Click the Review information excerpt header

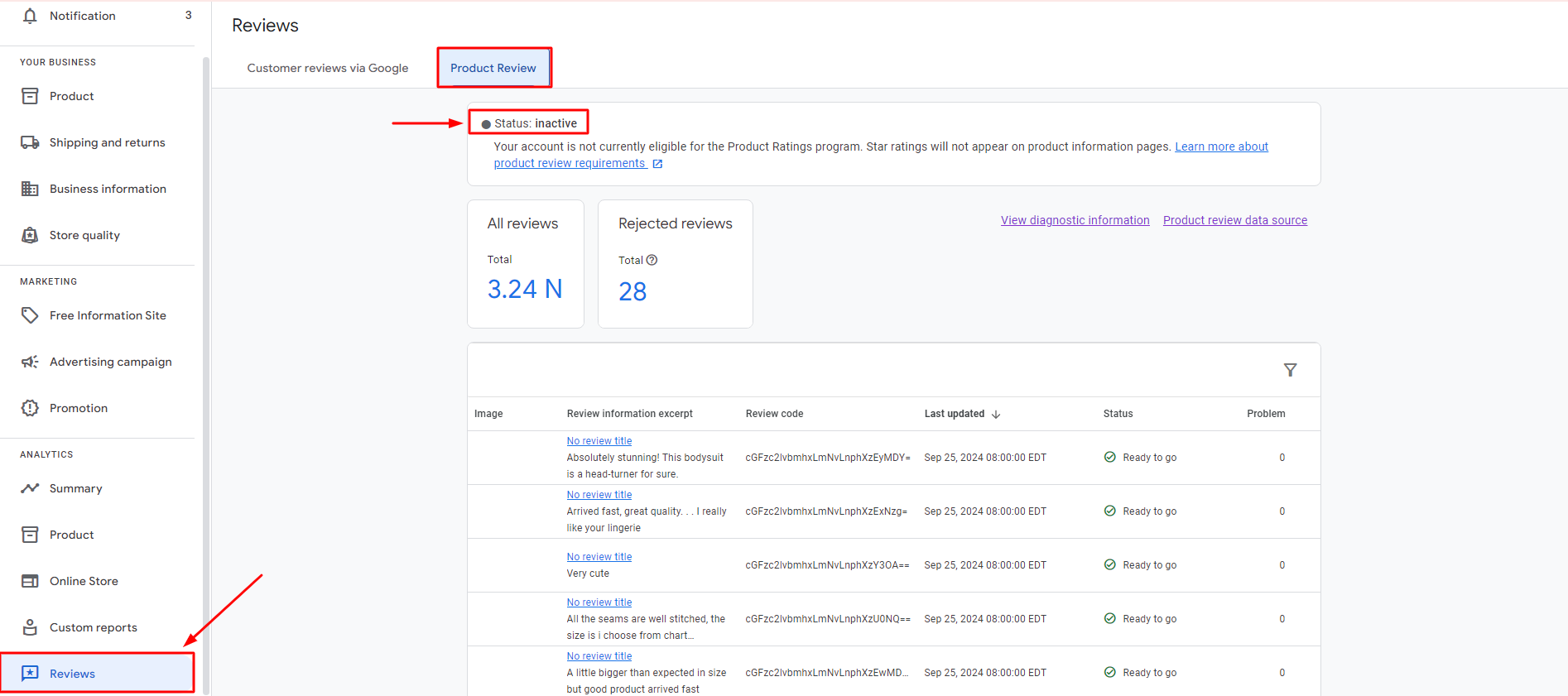click(630, 414)
